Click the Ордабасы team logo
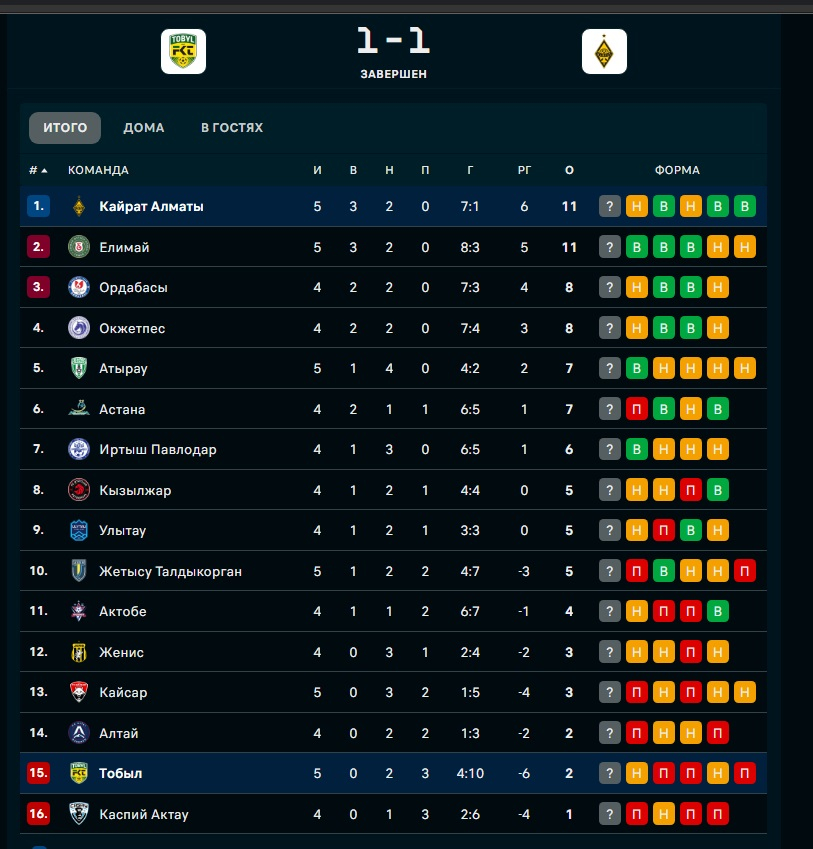This screenshot has width=813, height=849. point(79,288)
